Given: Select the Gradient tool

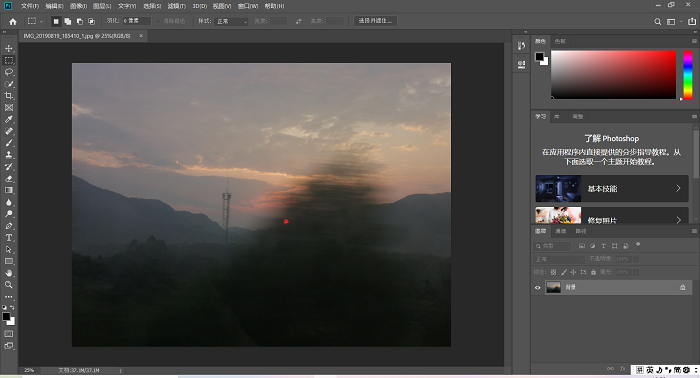Looking at the screenshot, I should (8, 190).
